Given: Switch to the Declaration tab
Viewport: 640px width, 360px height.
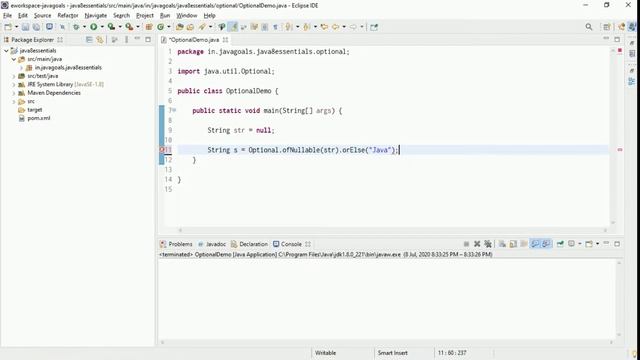Looking at the screenshot, I should click(x=249, y=244).
